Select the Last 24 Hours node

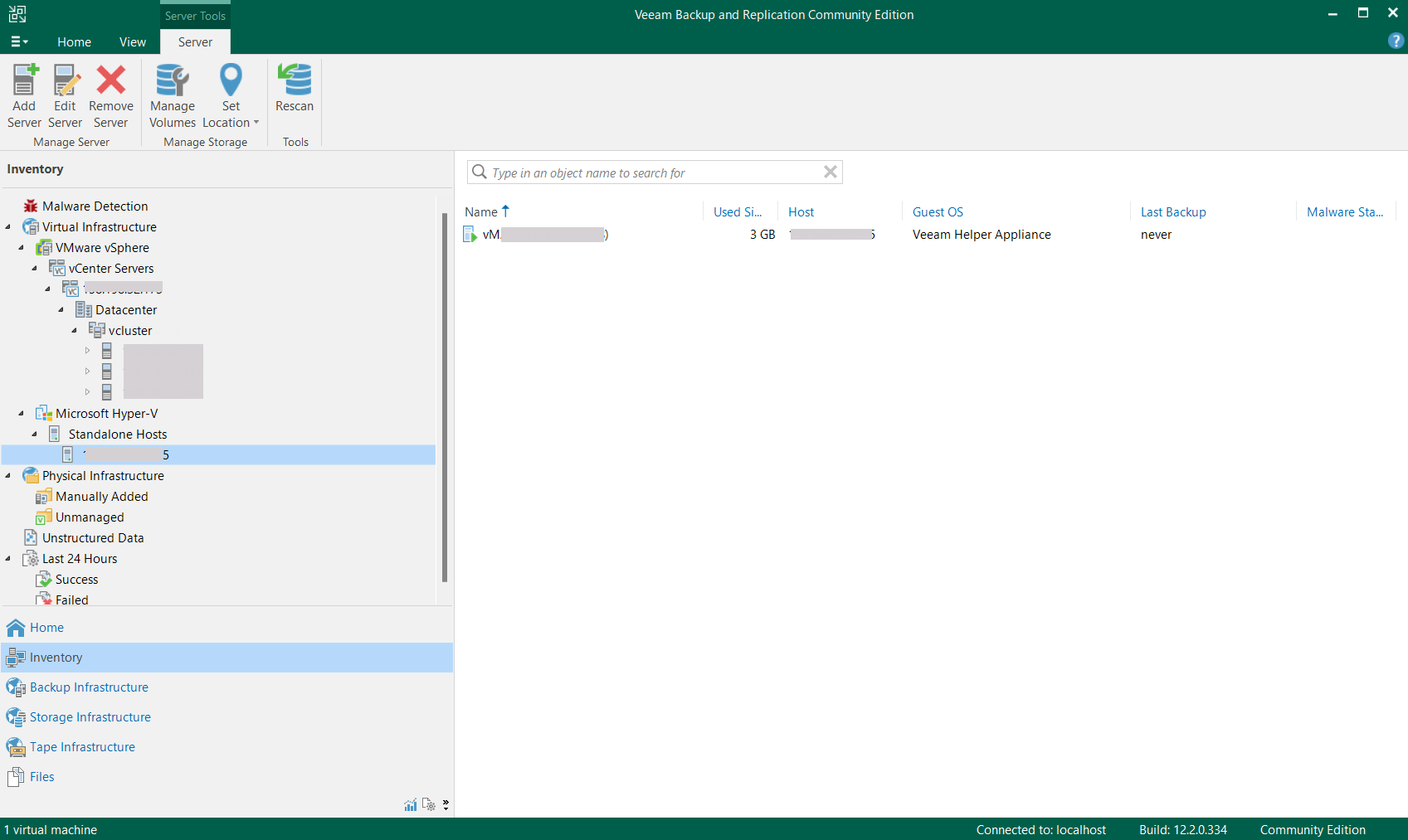(80, 559)
